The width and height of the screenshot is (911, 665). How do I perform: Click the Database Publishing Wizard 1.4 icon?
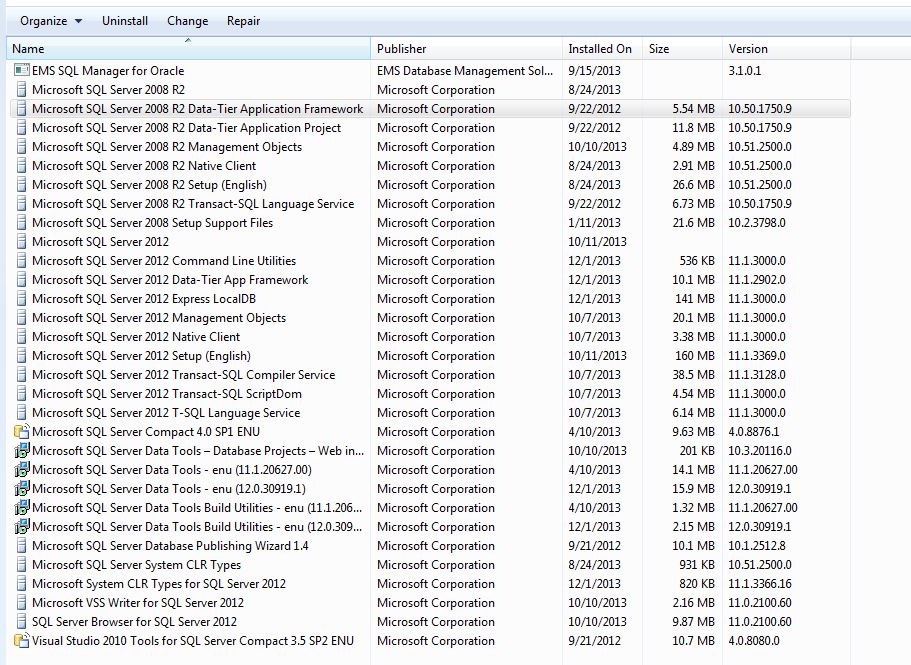tap(21, 546)
